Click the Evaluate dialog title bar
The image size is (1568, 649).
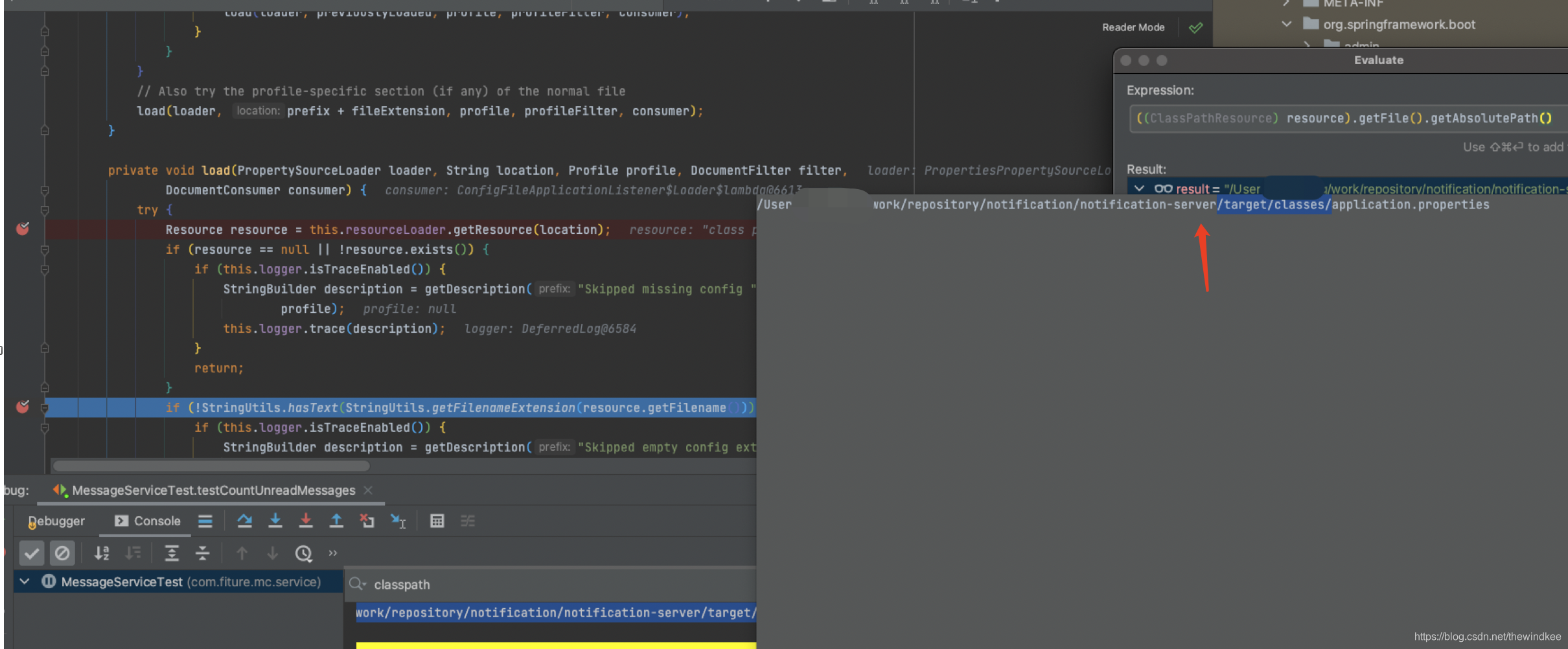point(1341,60)
